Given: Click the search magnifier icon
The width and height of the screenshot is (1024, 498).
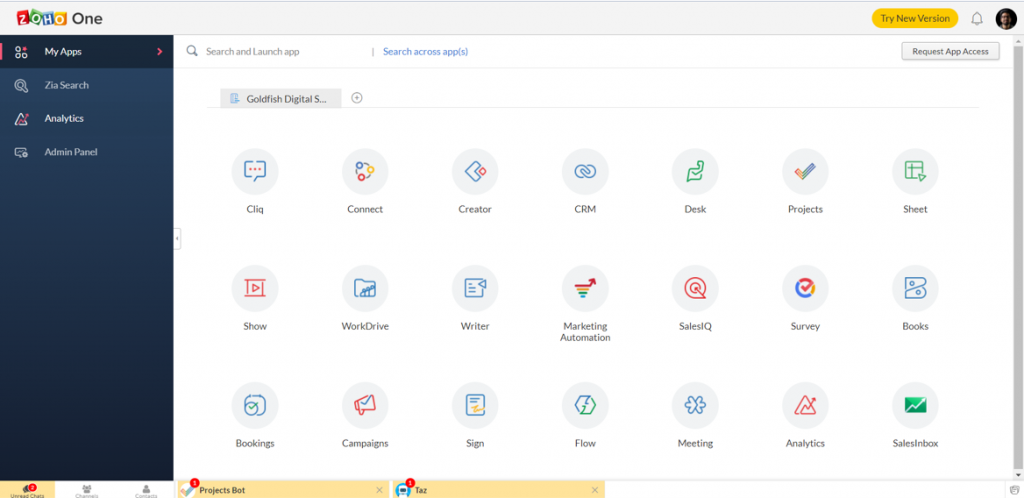Looking at the screenshot, I should pos(192,51).
